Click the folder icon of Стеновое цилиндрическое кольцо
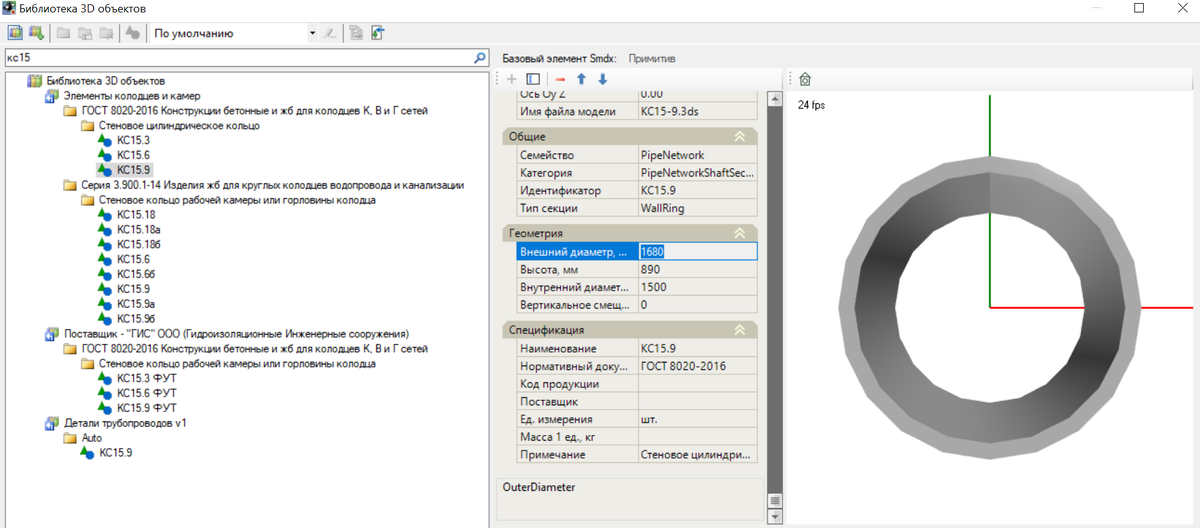This screenshot has height=528, width=1200. (87, 126)
